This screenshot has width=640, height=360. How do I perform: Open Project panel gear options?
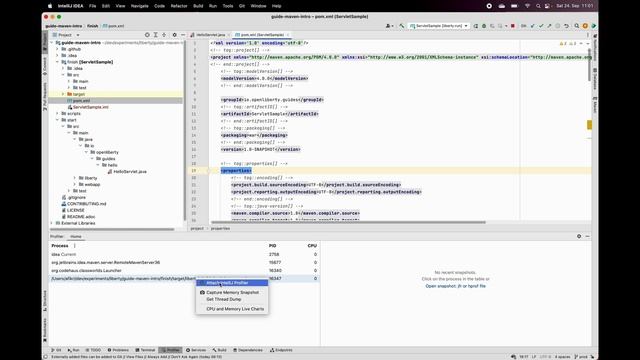174,35
